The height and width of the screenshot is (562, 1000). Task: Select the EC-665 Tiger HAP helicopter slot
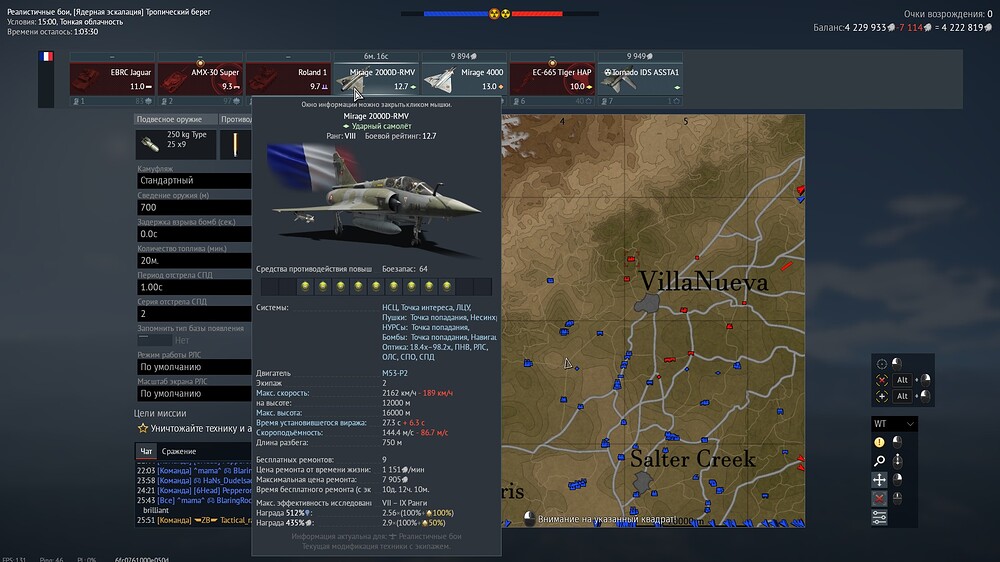[x=552, y=79]
